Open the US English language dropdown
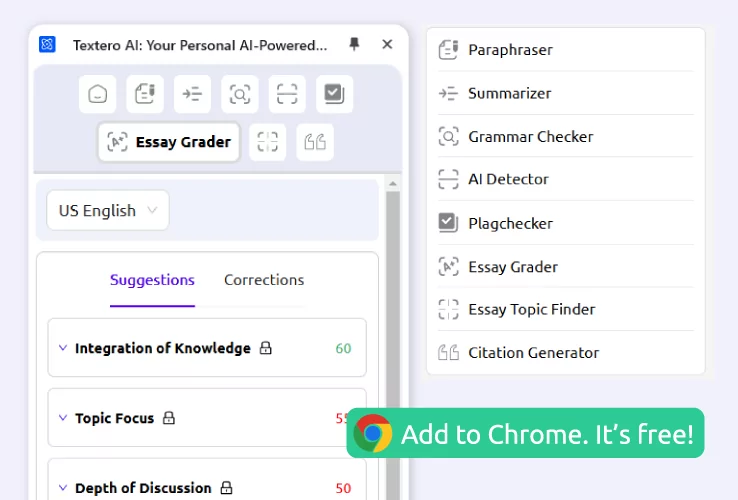Screen dimensions: 738x500 [x=108, y=210]
